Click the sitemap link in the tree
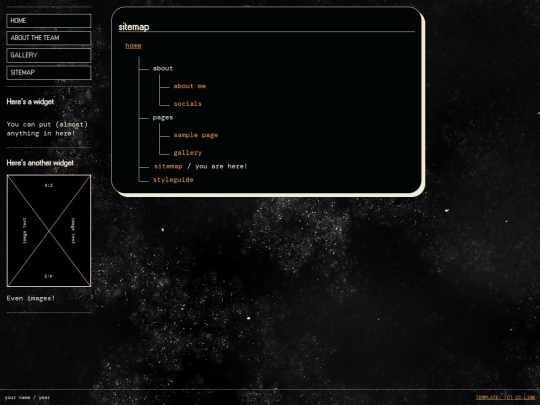This screenshot has height=405, width=540. (x=168, y=166)
